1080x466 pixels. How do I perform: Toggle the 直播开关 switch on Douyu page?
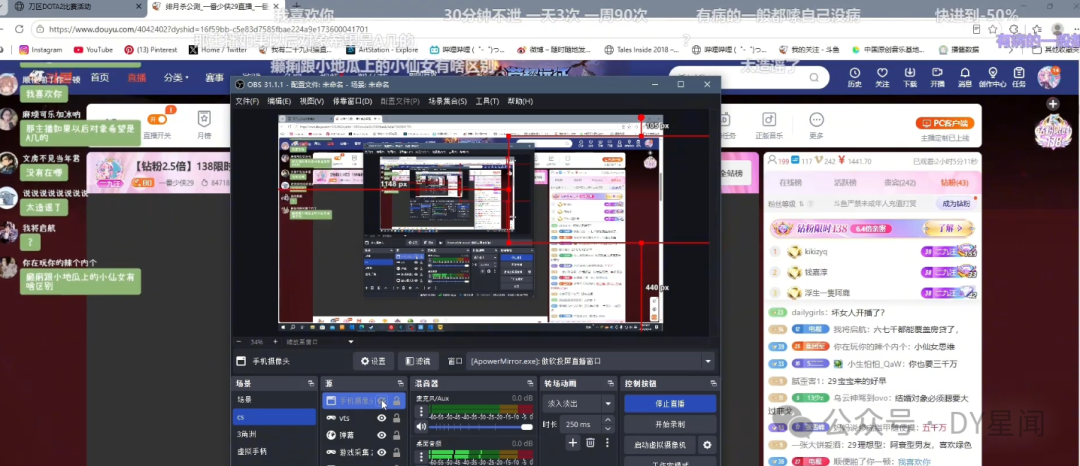pyautogui.click(x=158, y=119)
